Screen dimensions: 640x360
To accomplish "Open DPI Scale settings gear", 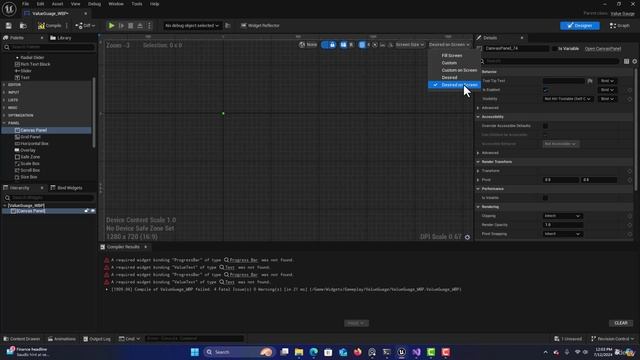I will [x=467, y=237].
